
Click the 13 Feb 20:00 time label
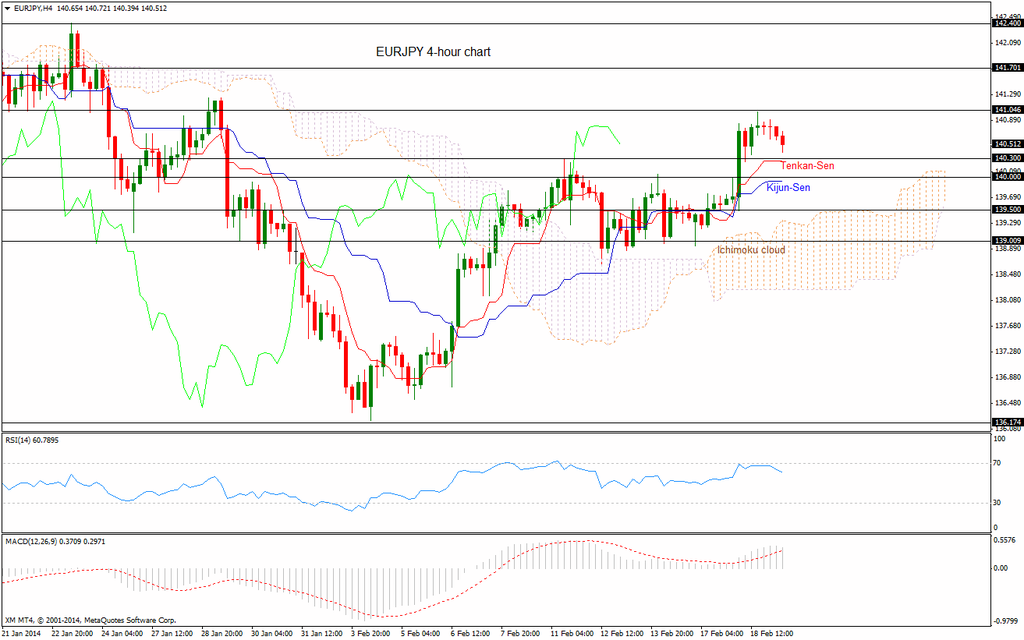point(671,633)
